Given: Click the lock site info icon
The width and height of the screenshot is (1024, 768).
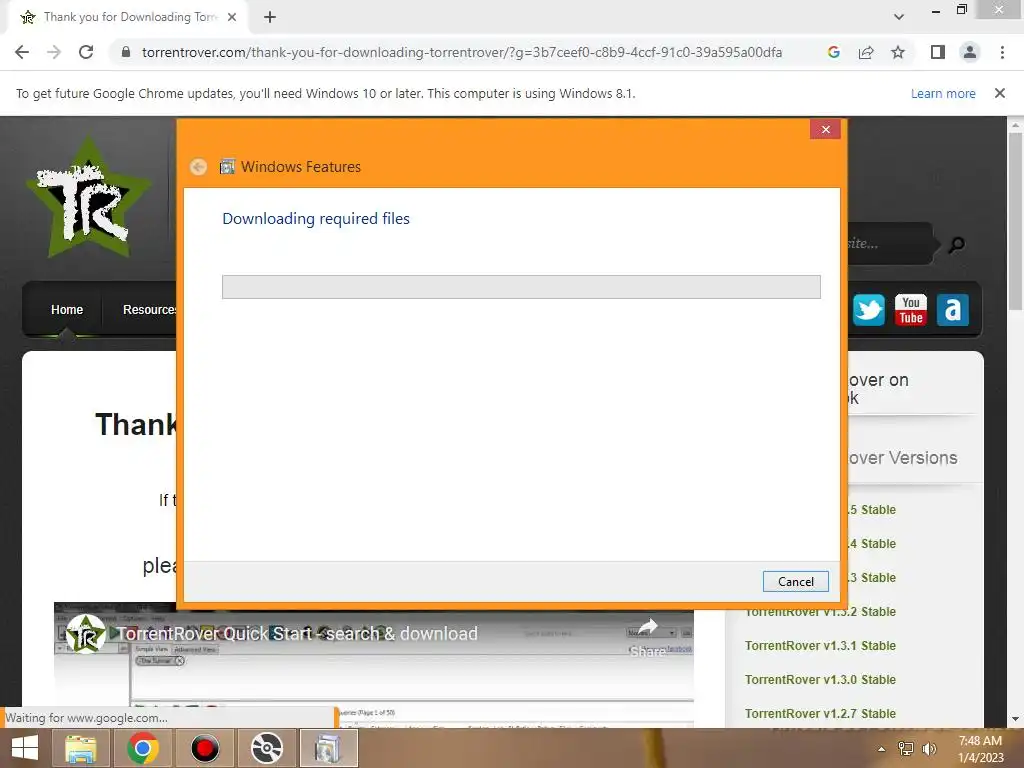Looking at the screenshot, I should (x=126, y=52).
